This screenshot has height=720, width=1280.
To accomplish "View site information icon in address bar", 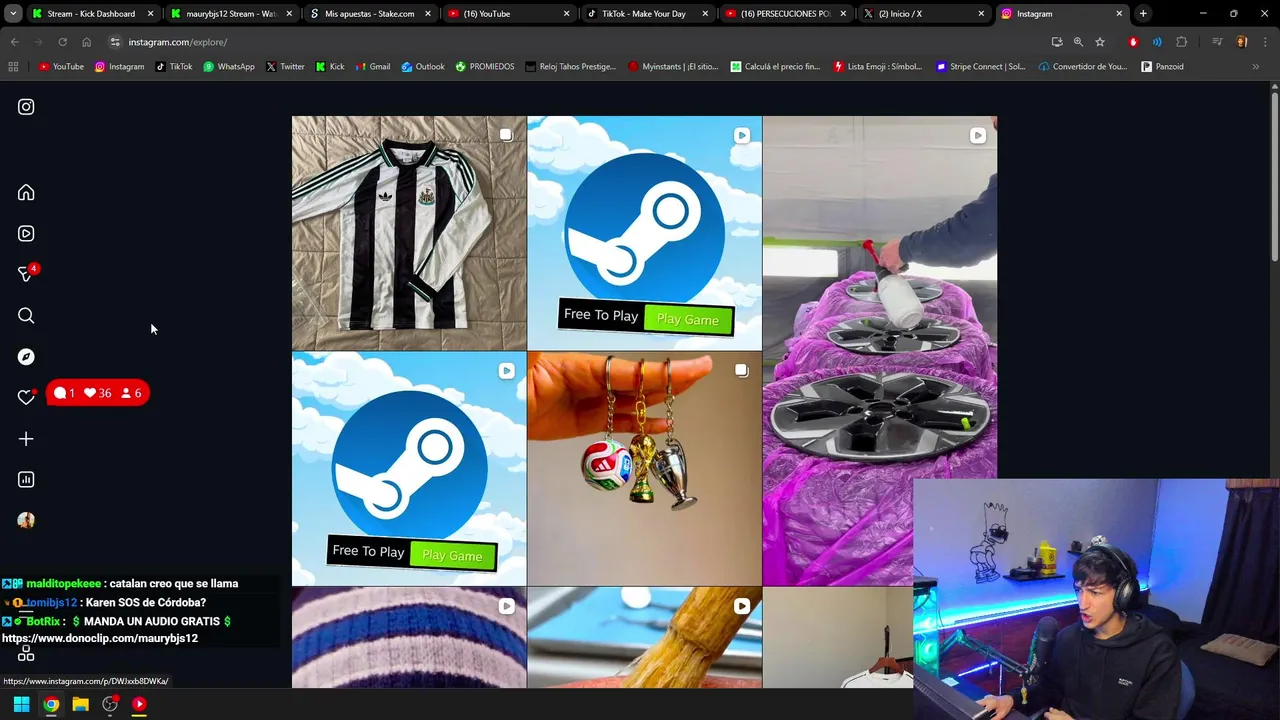I will pos(115,42).
